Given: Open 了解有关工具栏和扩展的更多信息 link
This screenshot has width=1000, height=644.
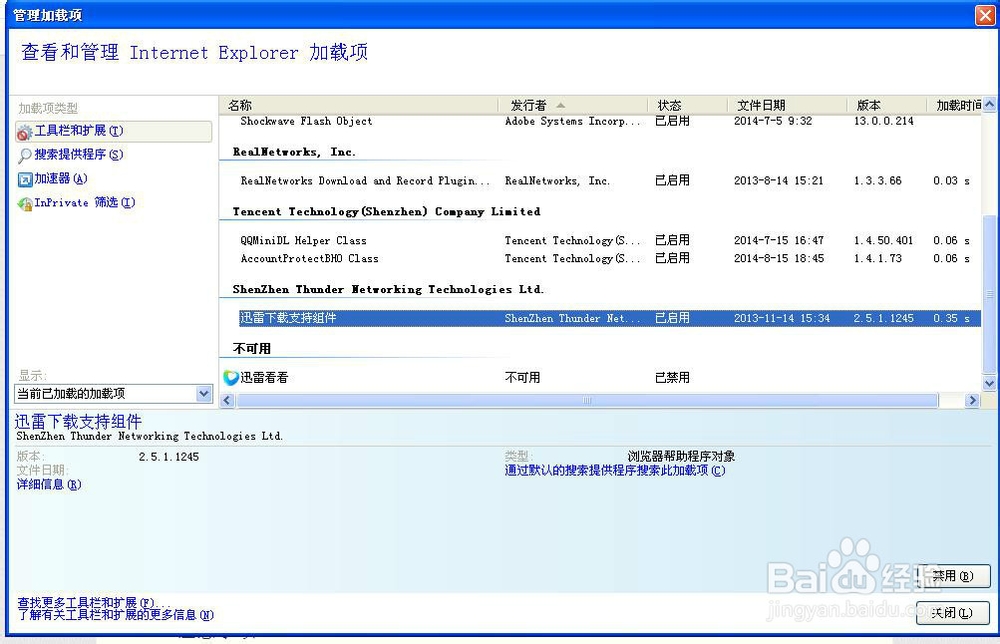Looking at the screenshot, I should pos(115,615).
